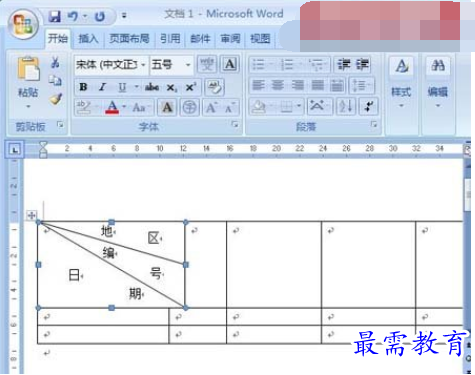Open the 插入 ribbon tab
This screenshot has height=375, width=475.
pos(88,39)
